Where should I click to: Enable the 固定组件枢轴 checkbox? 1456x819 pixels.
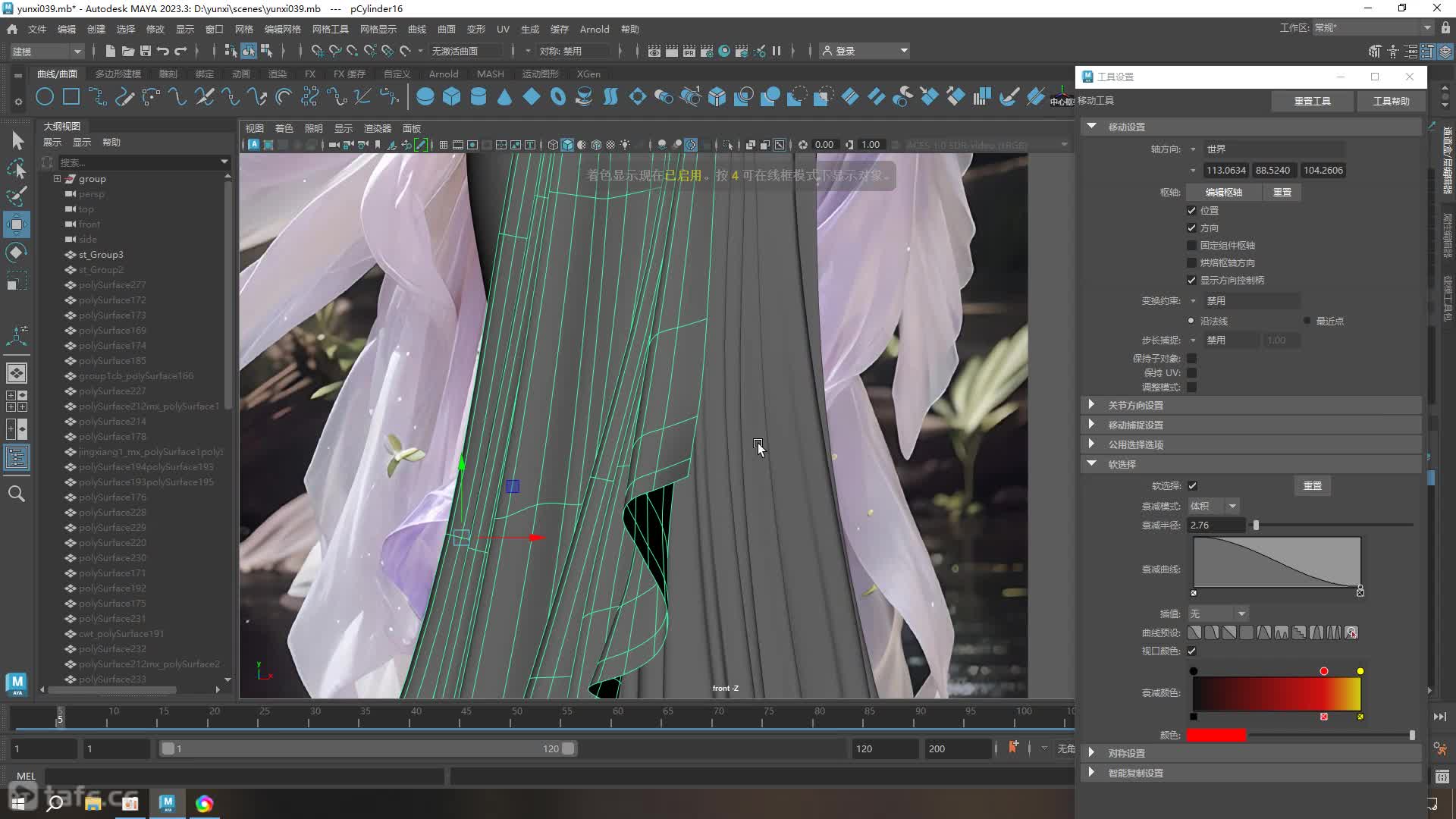tap(1191, 245)
